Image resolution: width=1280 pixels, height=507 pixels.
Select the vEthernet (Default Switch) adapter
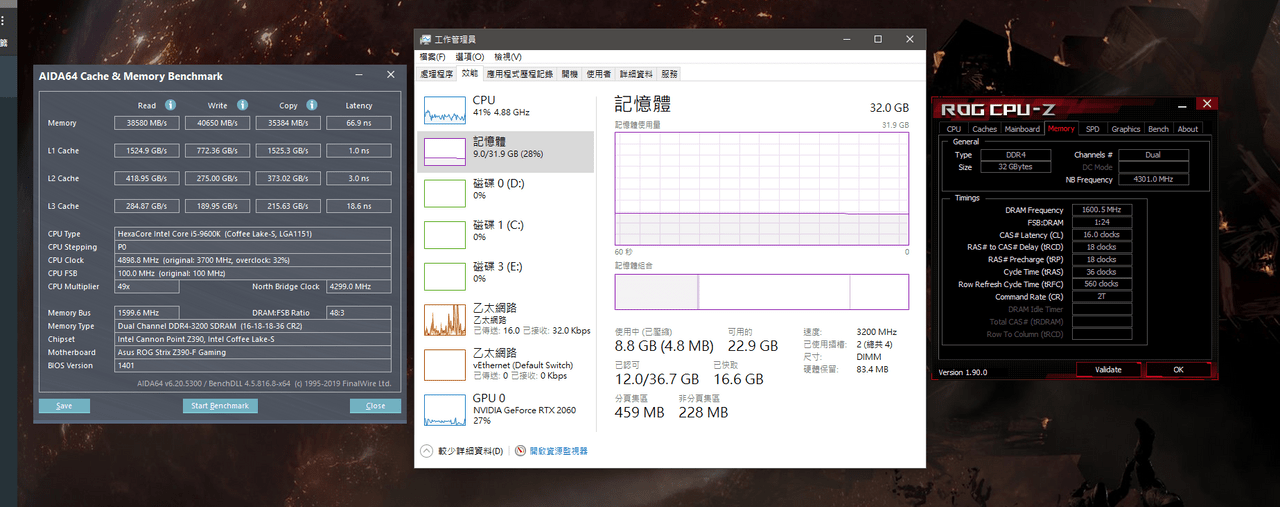pyautogui.click(x=506, y=364)
